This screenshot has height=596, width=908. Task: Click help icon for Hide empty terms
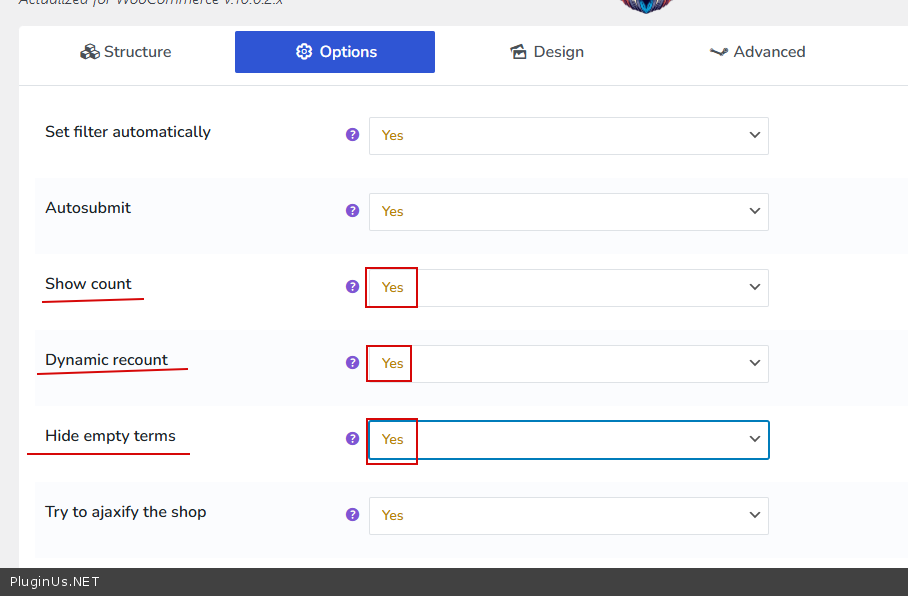click(x=352, y=438)
